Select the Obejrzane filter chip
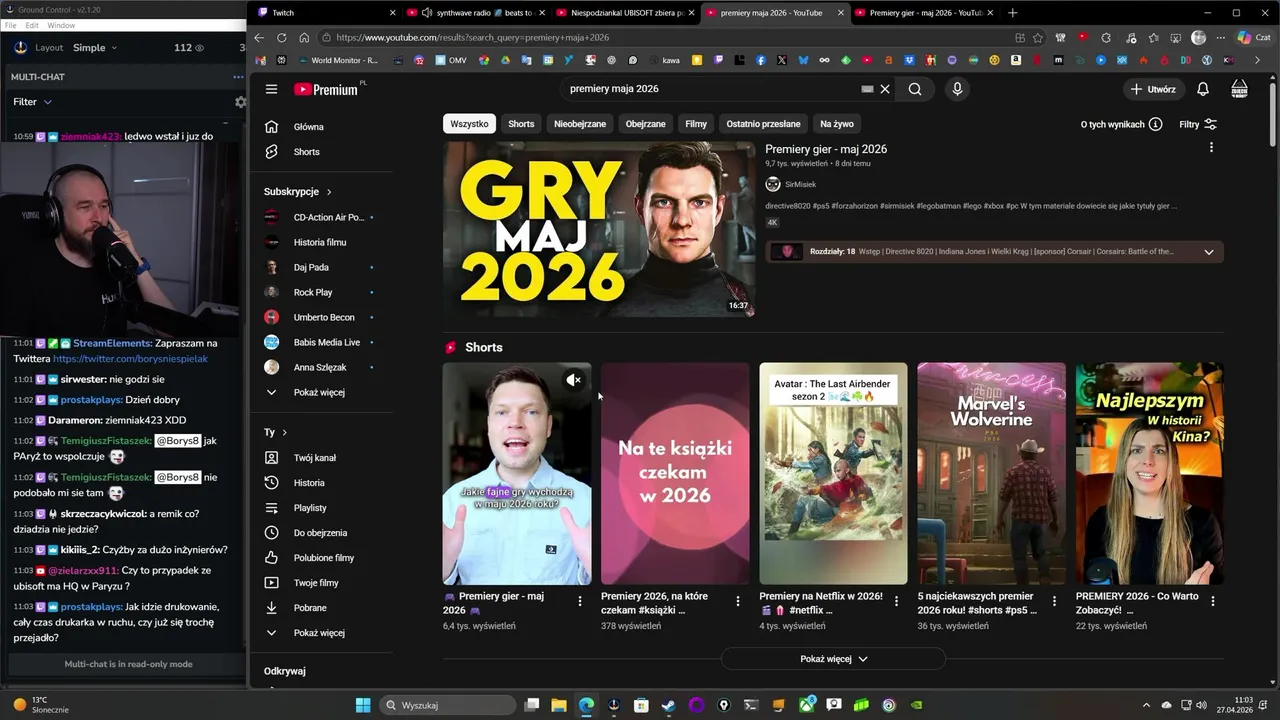1280x720 pixels. pyautogui.click(x=645, y=124)
